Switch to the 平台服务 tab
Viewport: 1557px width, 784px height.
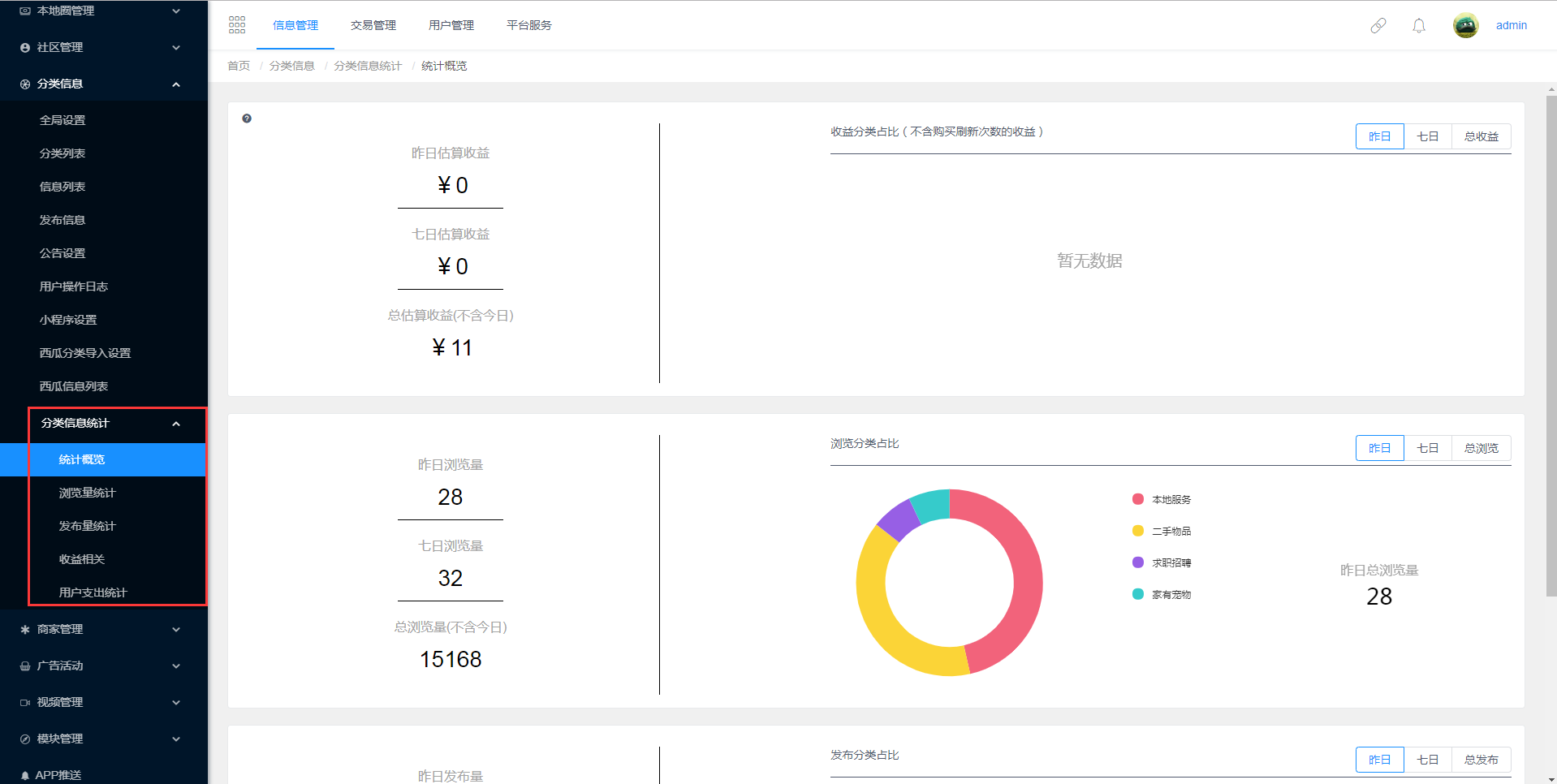529,25
